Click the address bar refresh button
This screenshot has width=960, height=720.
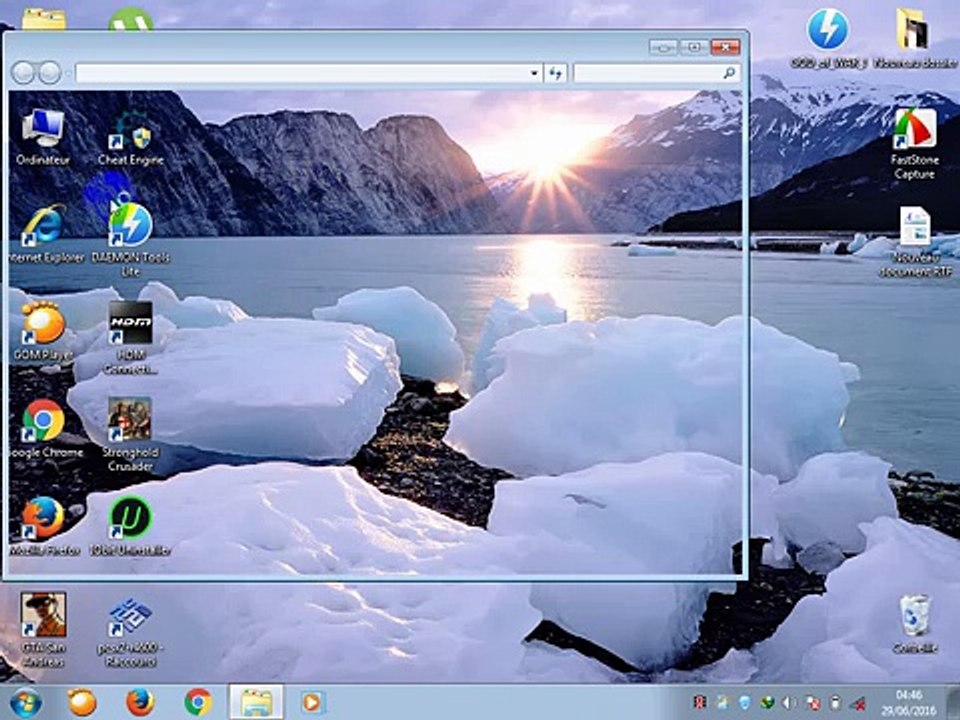555,73
